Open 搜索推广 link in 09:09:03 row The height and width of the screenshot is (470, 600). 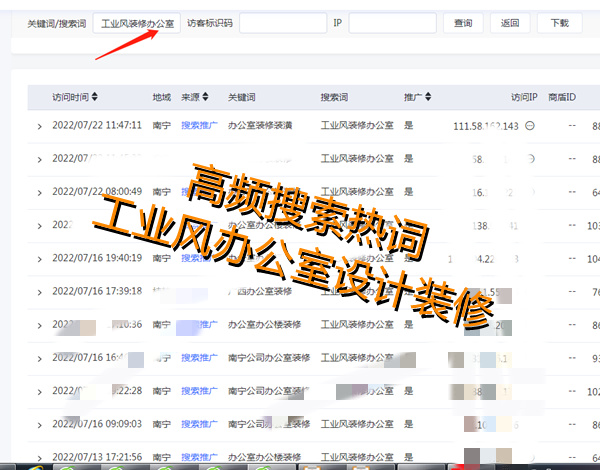coord(200,423)
